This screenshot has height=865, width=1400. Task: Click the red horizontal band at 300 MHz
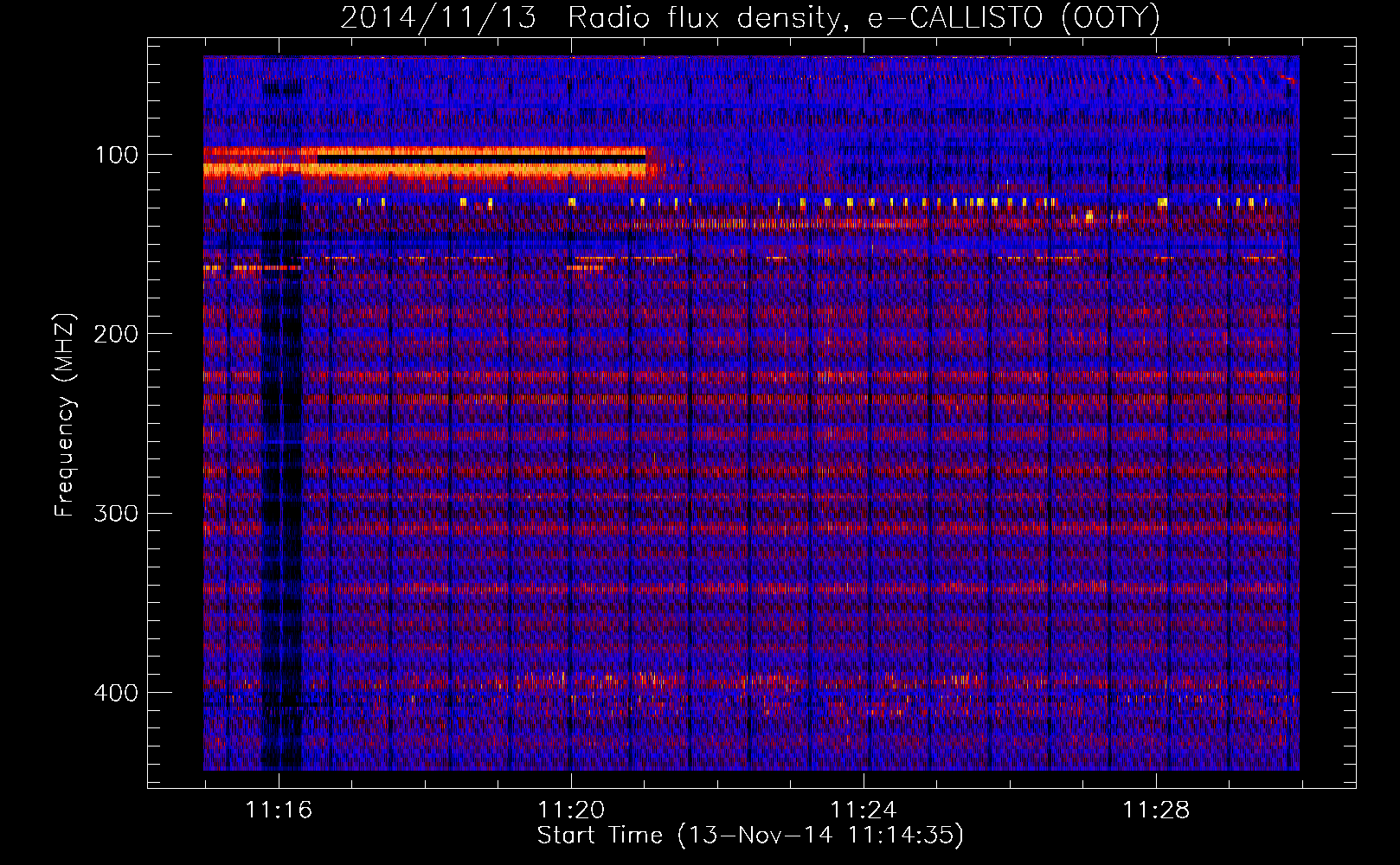692,527
